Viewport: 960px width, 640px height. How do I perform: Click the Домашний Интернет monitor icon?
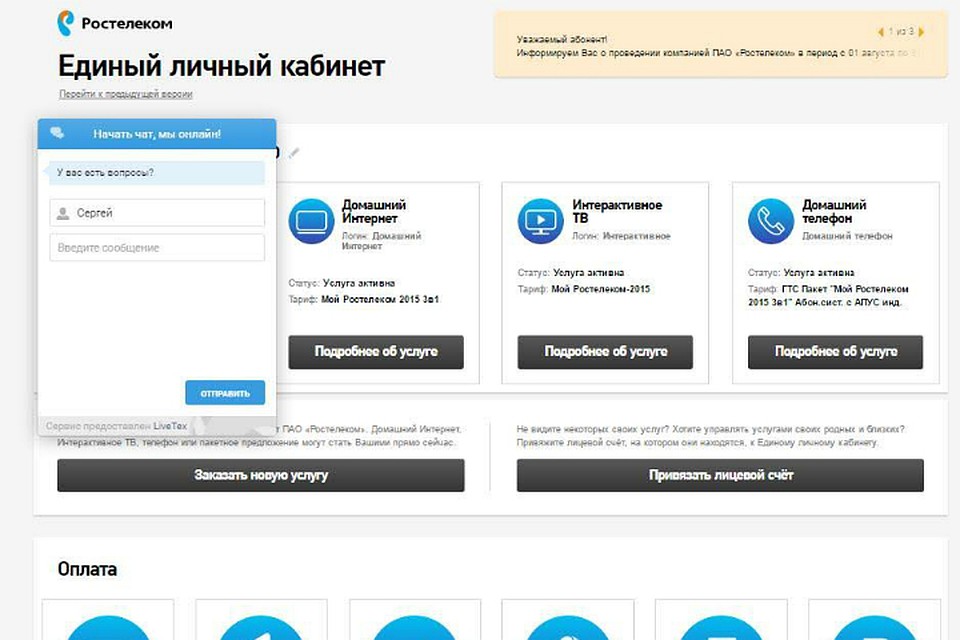(311, 221)
